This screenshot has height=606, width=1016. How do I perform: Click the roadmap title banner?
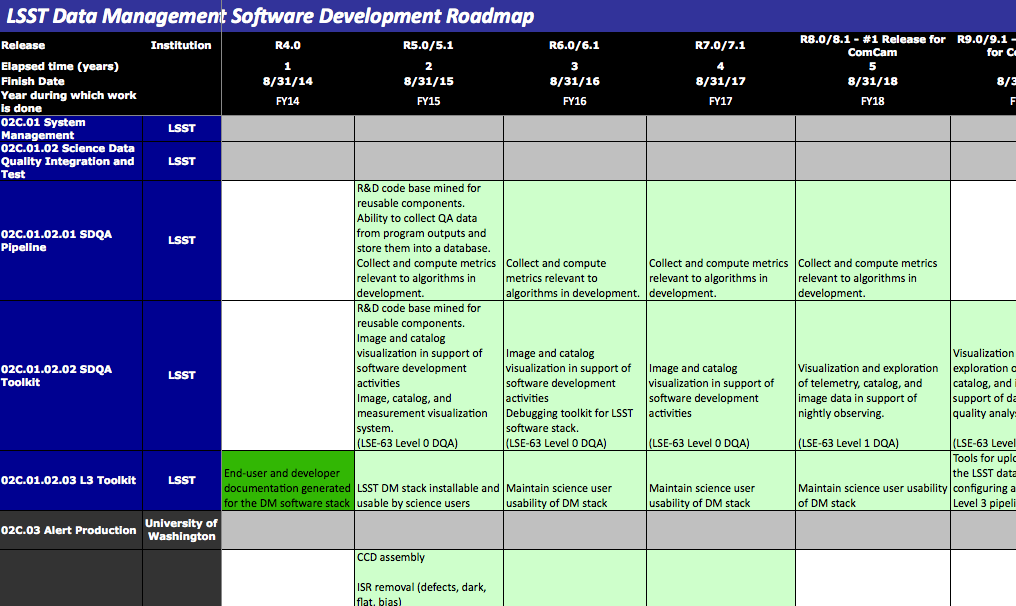(270, 16)
